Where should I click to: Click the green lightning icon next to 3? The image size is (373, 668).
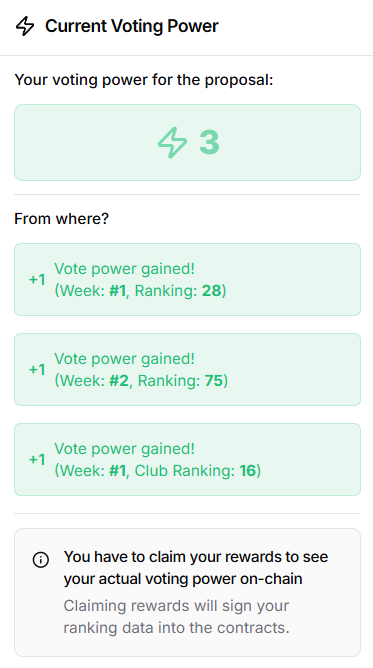coord(172,142)
